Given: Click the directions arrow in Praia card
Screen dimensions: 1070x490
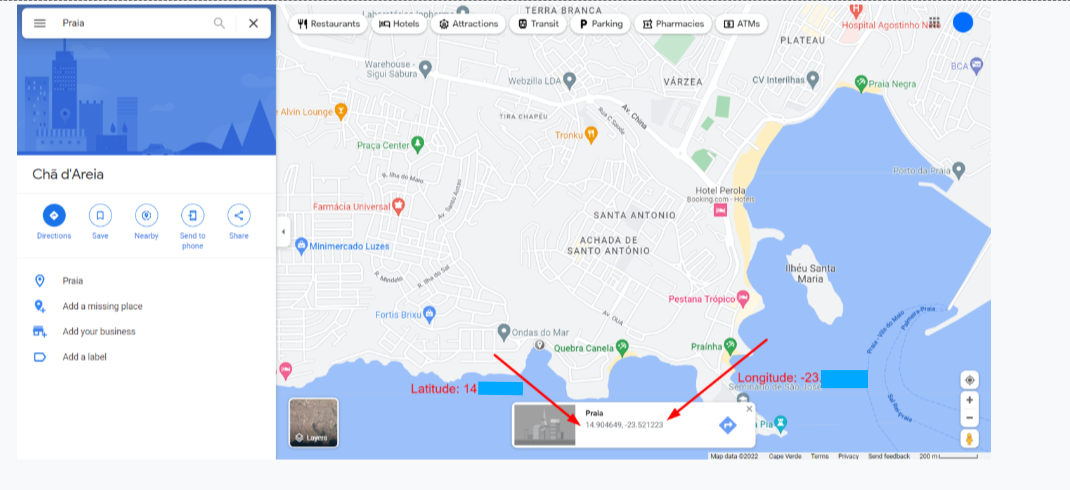Looking at the screenshot, I should click(728, 425).
